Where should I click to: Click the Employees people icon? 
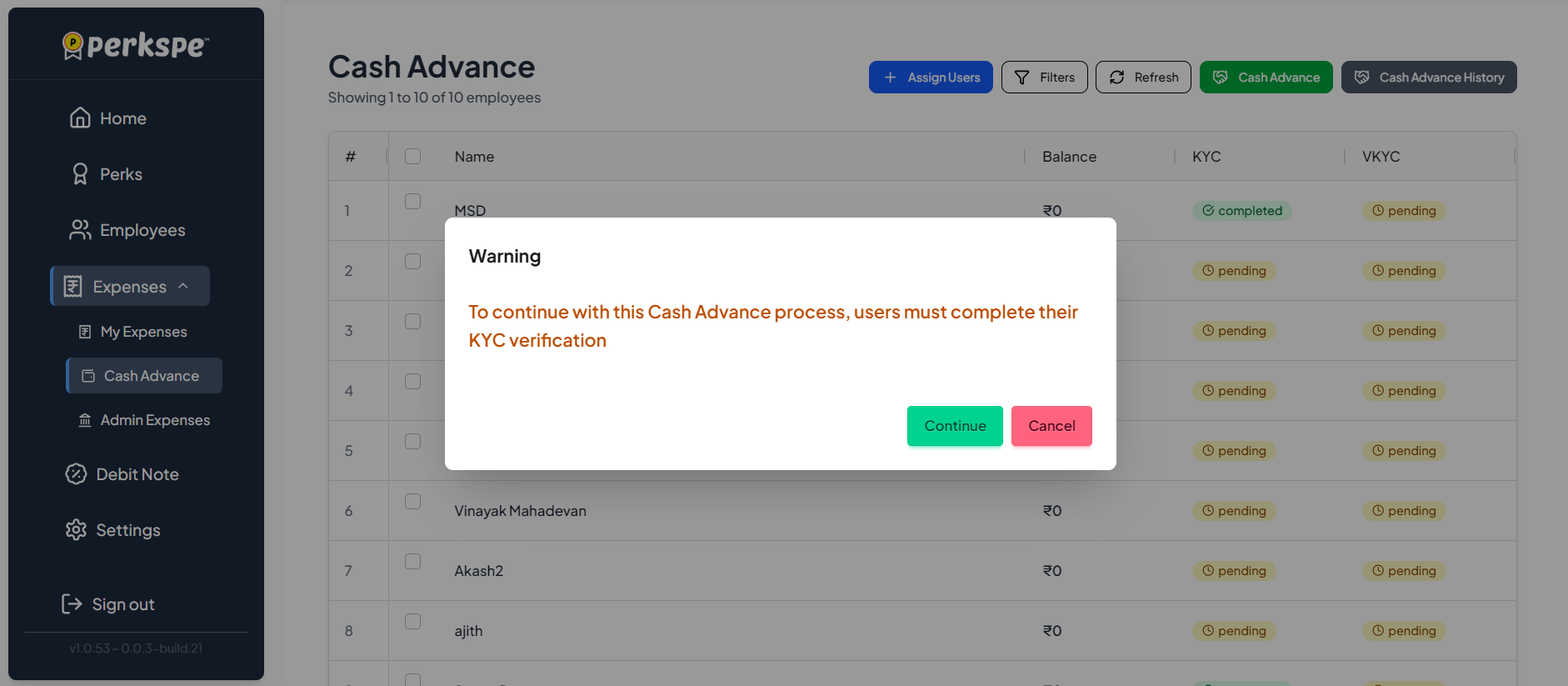point(80,229)
